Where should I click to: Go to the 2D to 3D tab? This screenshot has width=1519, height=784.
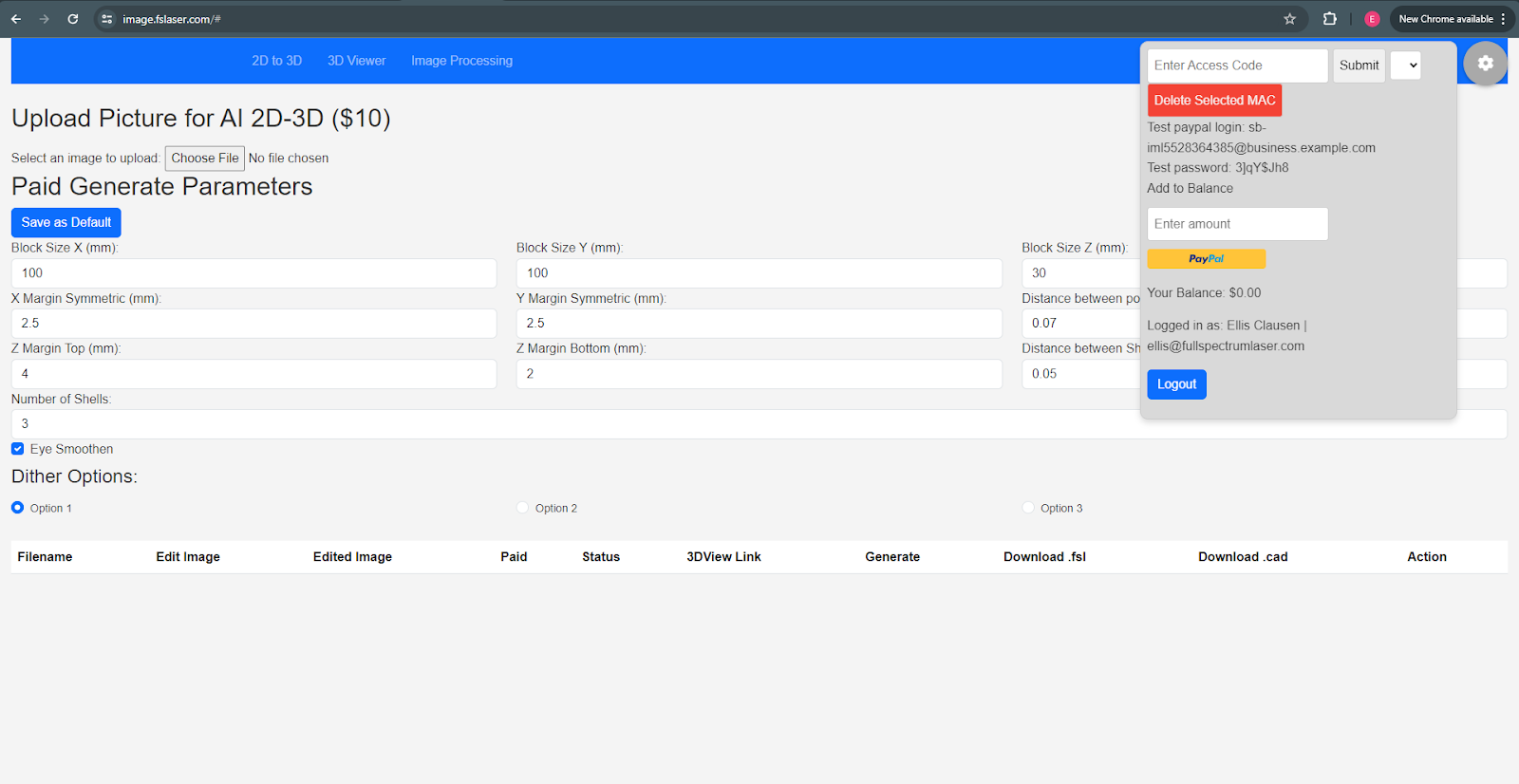(x=276, y=61)
